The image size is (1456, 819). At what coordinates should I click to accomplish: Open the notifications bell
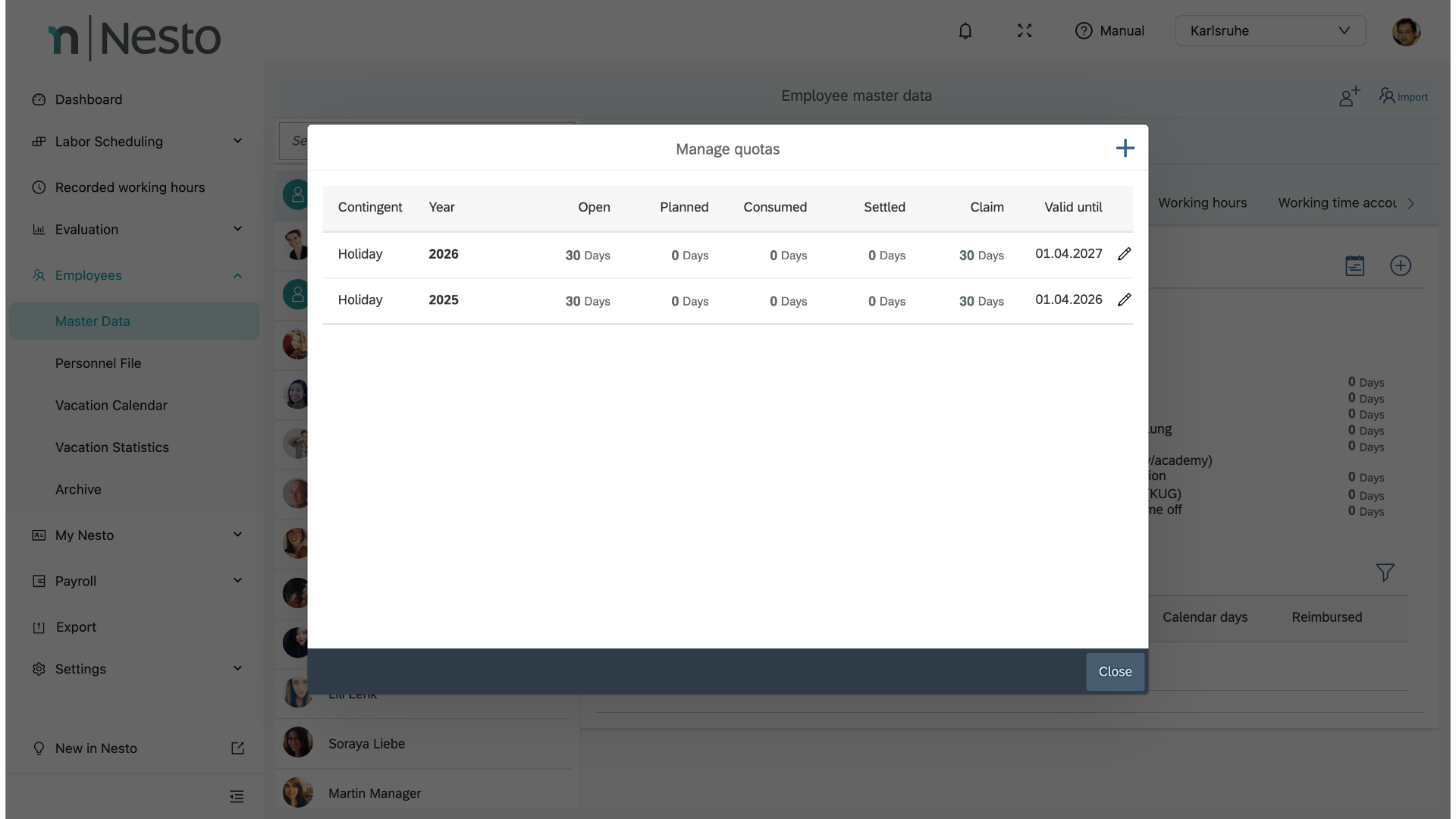[x=965, y=31]
